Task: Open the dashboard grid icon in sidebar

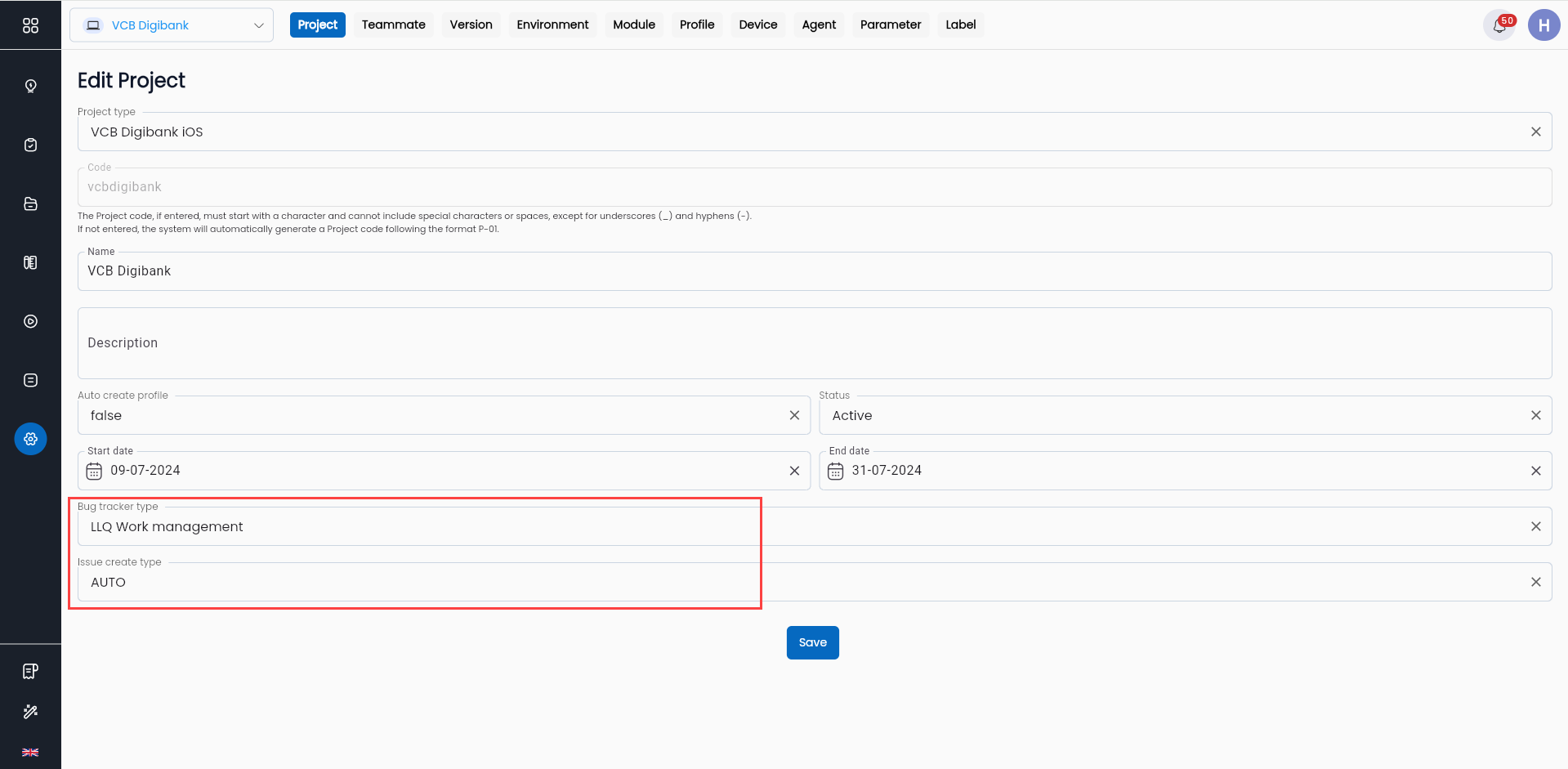Action: point(30,25)
